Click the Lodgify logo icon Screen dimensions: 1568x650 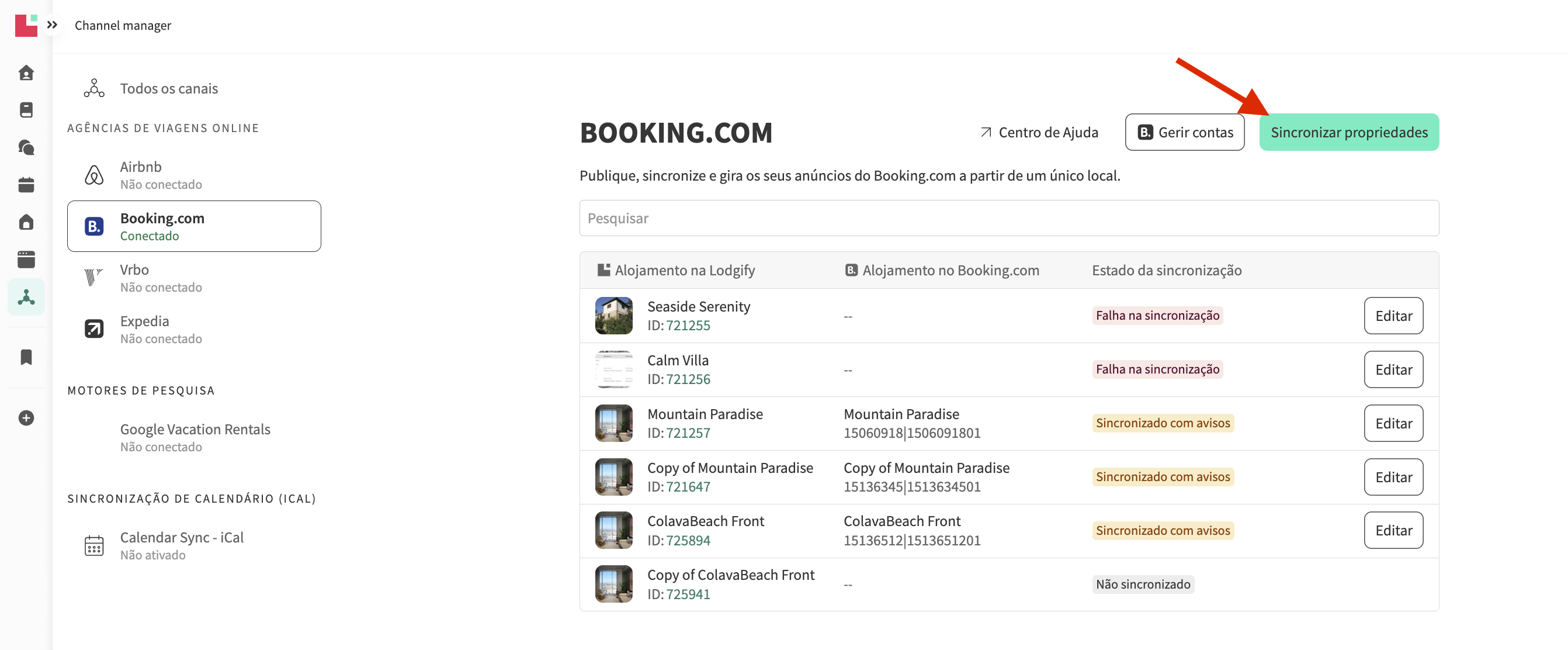click(x=26, y=25)
